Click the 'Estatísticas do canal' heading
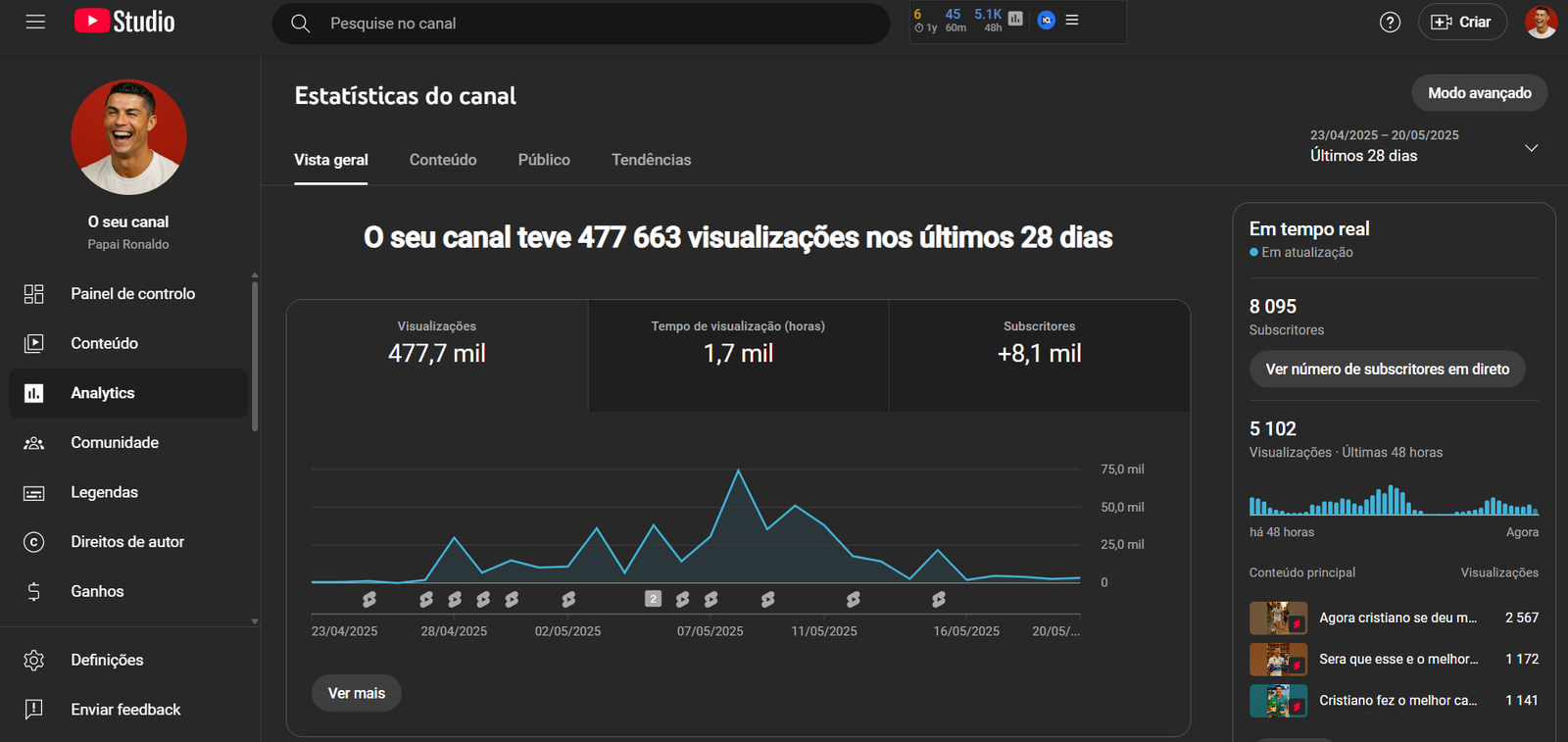This screenshot has width=1568, height=742. (x=405, y=96)
